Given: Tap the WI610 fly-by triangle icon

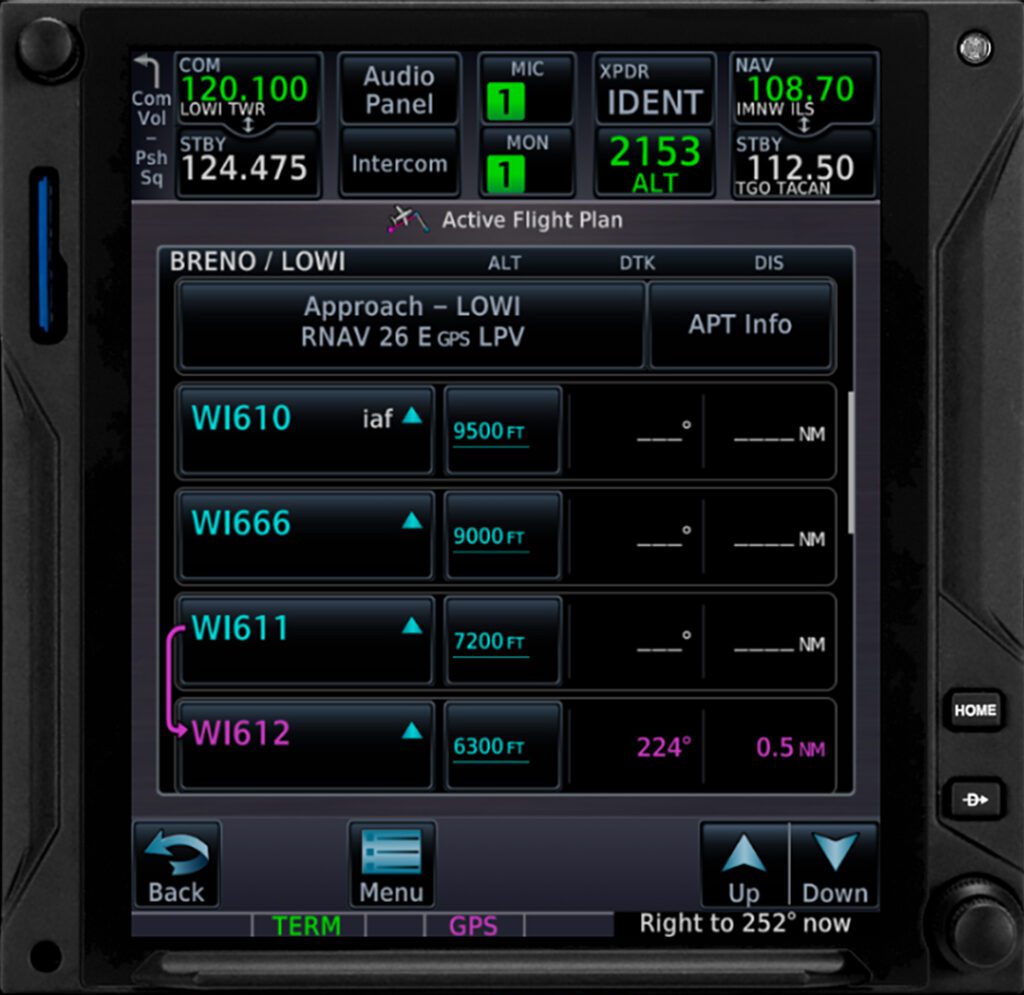Looking at the screenshot, I should 412,415.
